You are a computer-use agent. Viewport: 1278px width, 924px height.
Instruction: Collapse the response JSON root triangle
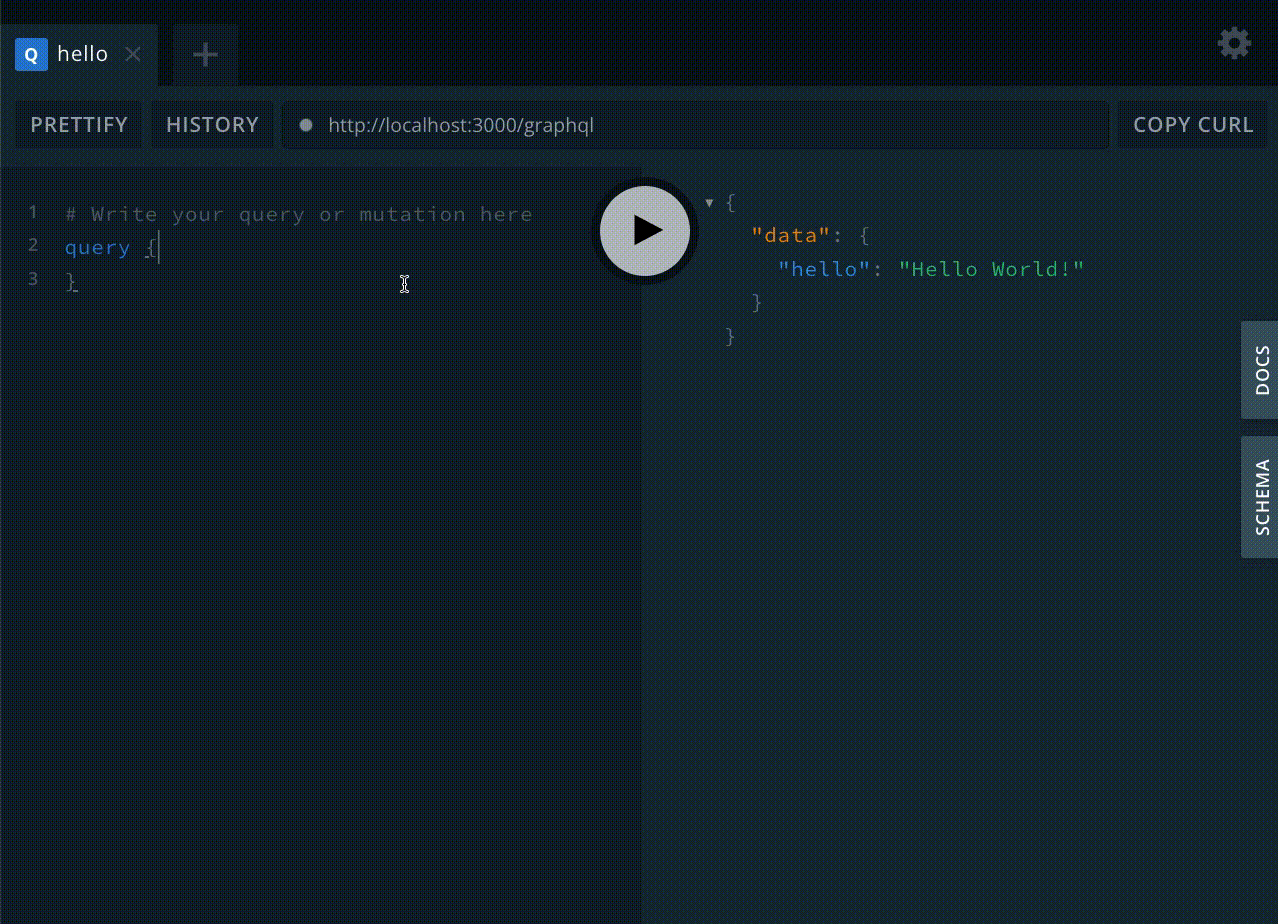coord(709,203)
